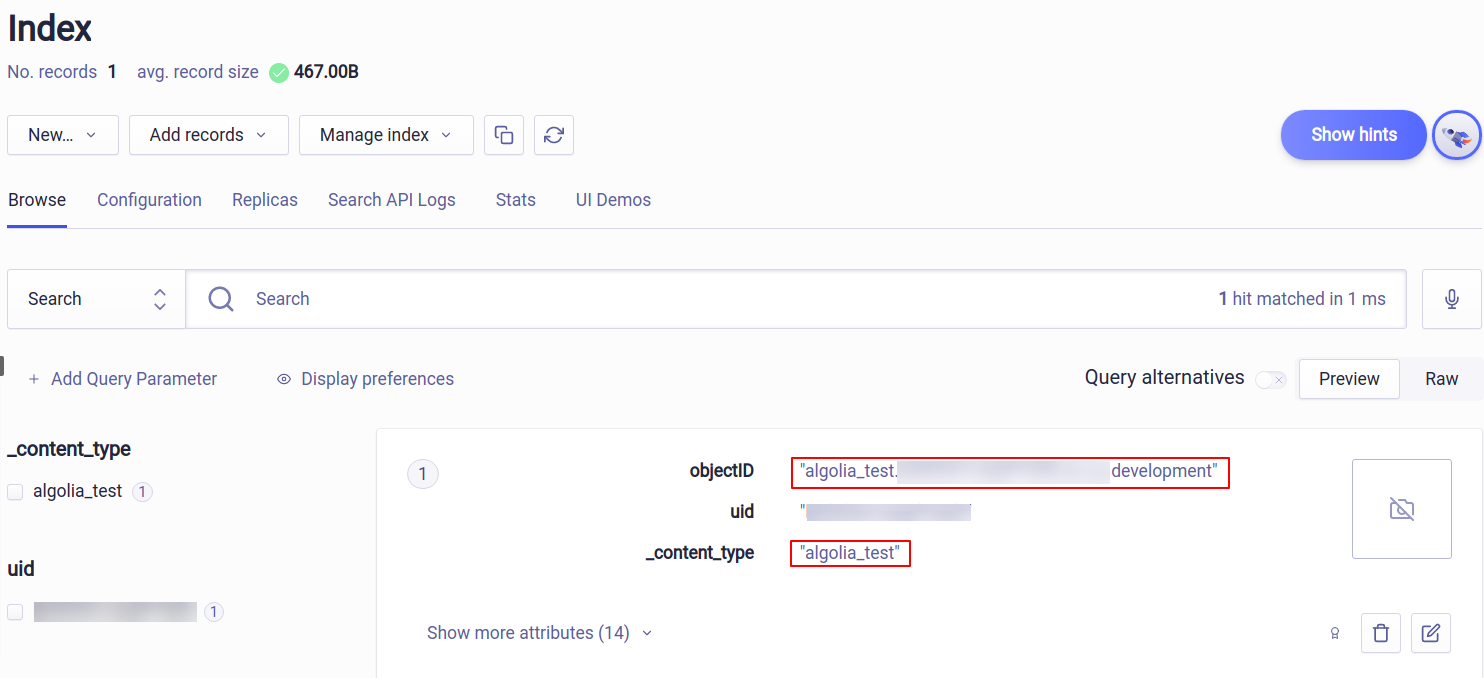Screen dimensions: 1484x678
Task: Switch to the Browse tab
Action: (x=37, y=200)
